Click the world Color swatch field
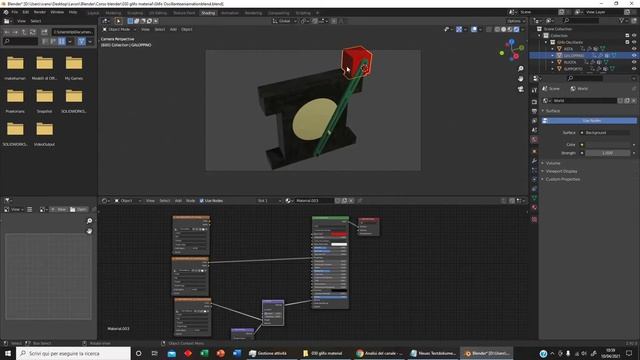The image size is (640, 360). pyautogui.click(x=607, y=144)
